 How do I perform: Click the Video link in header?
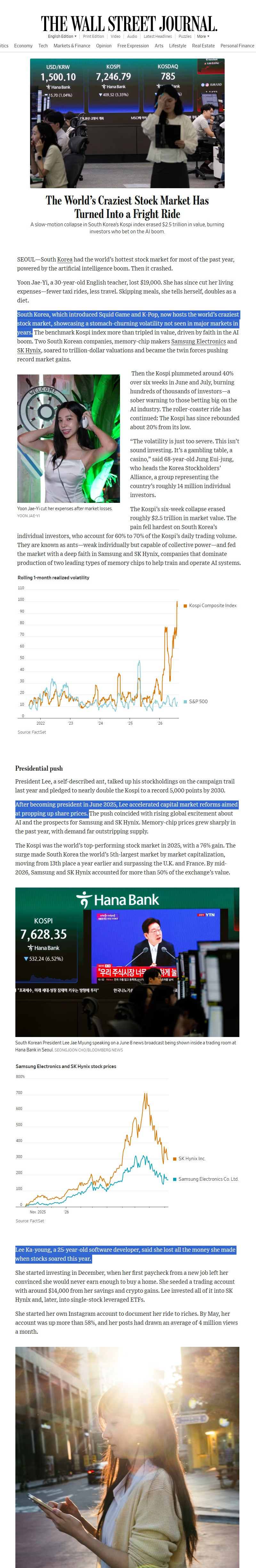[116, 36]
